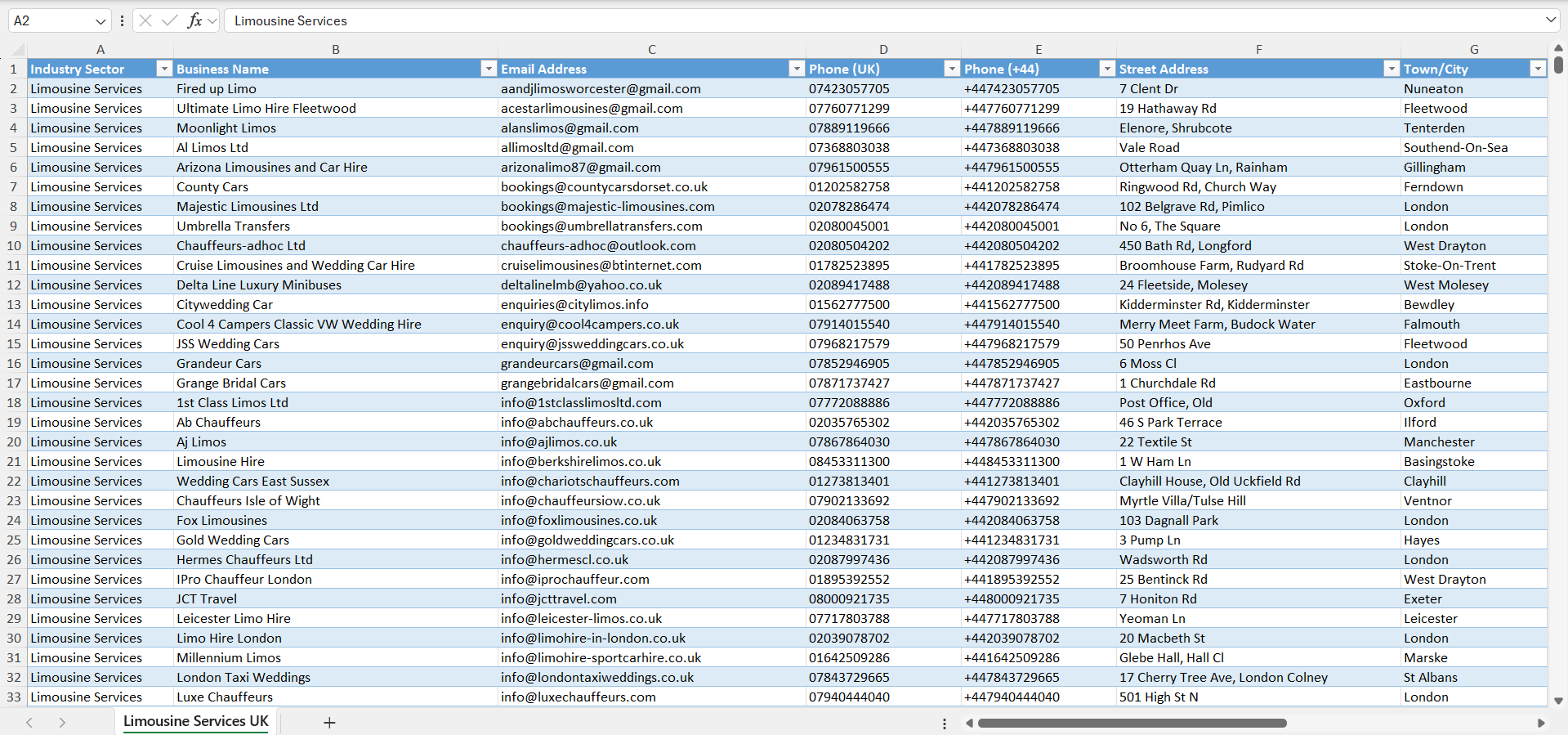This screenshot has height=735, width=1568.
Task: Select cell alanslimos@gmail.com
Action: coord(651,128)
